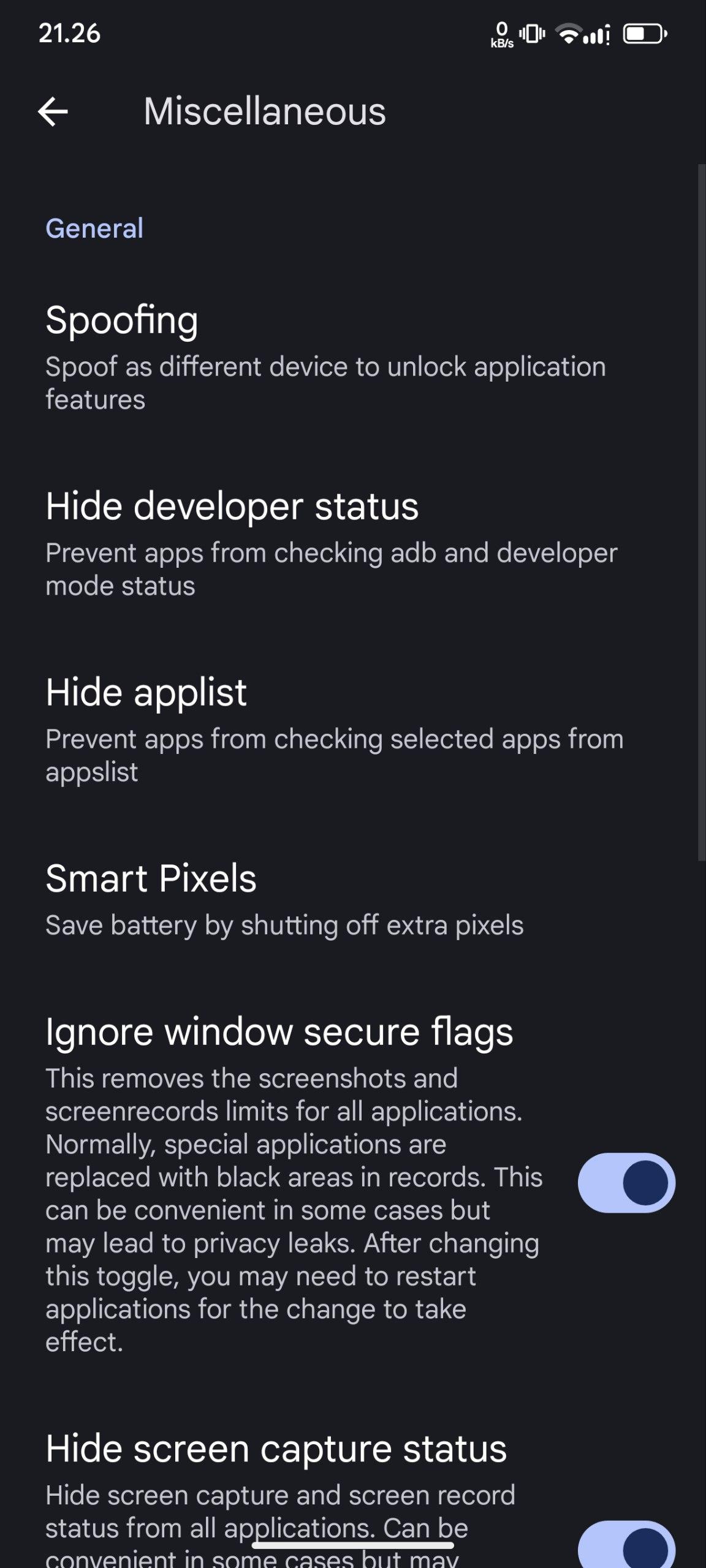Tap the cellular signal icon
The image size is (706, 1568).
click(597, 35)
